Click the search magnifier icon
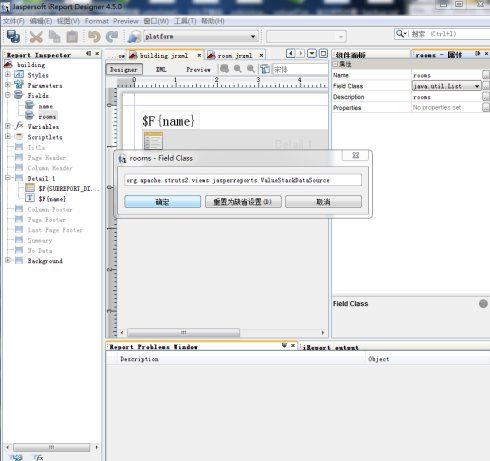This screenshot has width=490, height=461. [x=399, y=34]
